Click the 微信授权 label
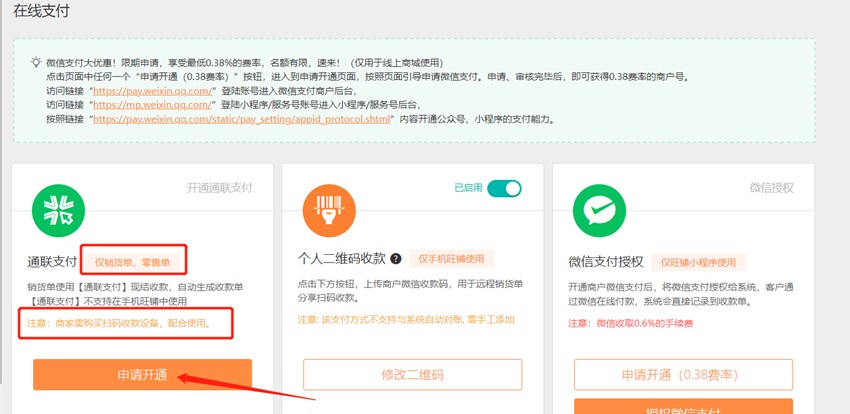Screen dimensions: 850x414 [772, 188]
